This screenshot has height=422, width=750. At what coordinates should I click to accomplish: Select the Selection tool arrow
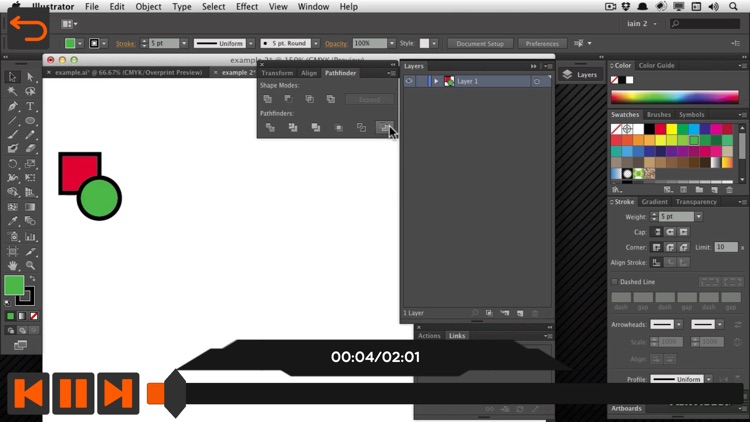coord(12,77)
